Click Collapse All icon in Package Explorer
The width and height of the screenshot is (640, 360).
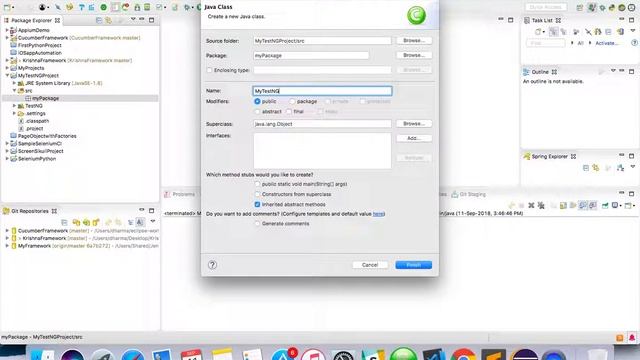pyautogui.click(x=99, y=20)
